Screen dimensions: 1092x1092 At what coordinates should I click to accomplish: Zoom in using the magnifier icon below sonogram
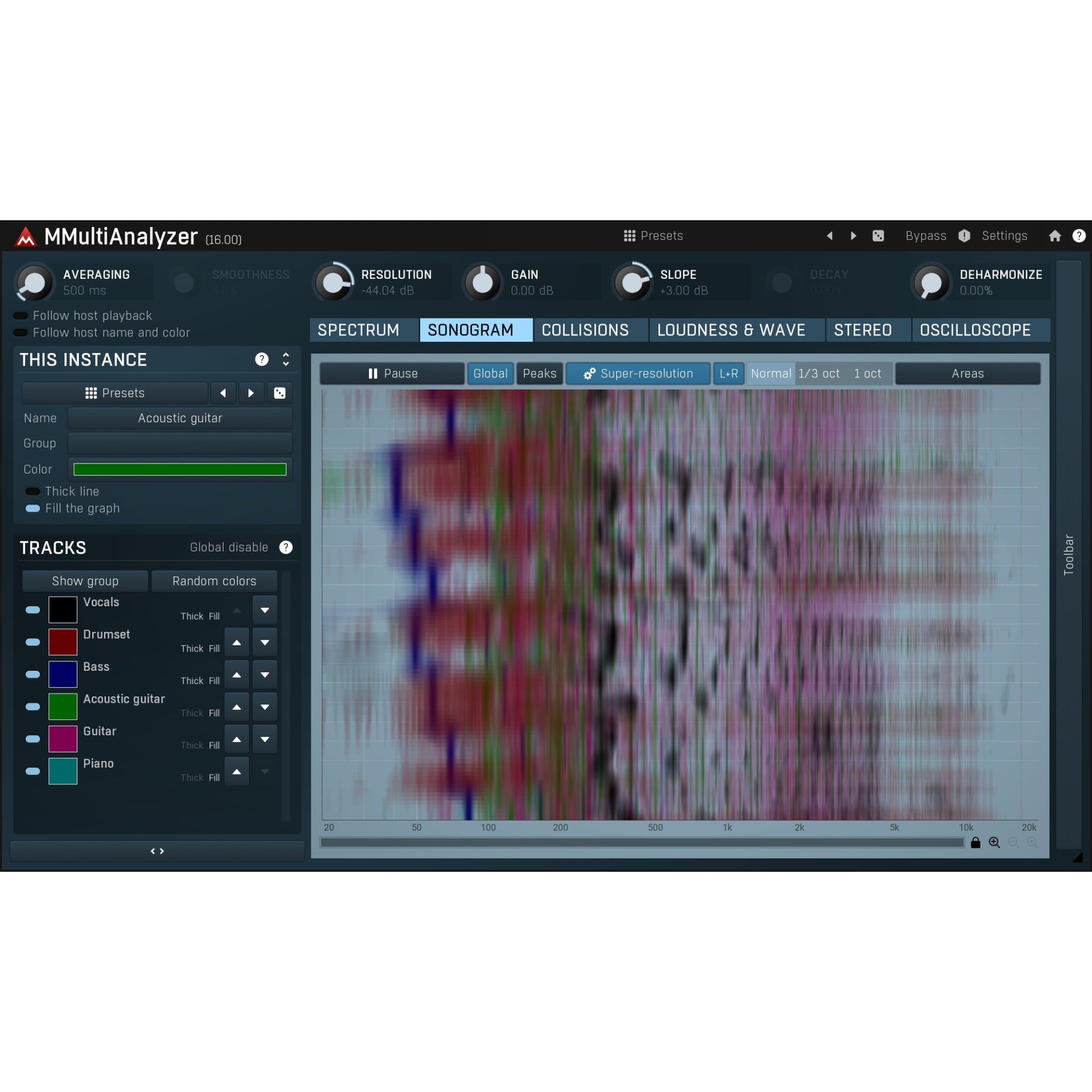995,843
